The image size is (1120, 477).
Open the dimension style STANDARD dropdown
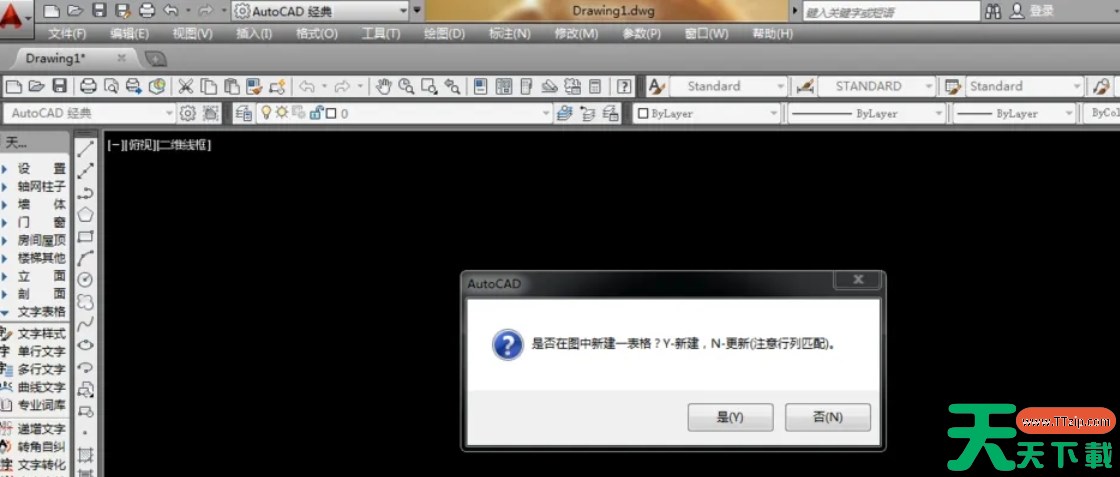click(x=928, y=86)
